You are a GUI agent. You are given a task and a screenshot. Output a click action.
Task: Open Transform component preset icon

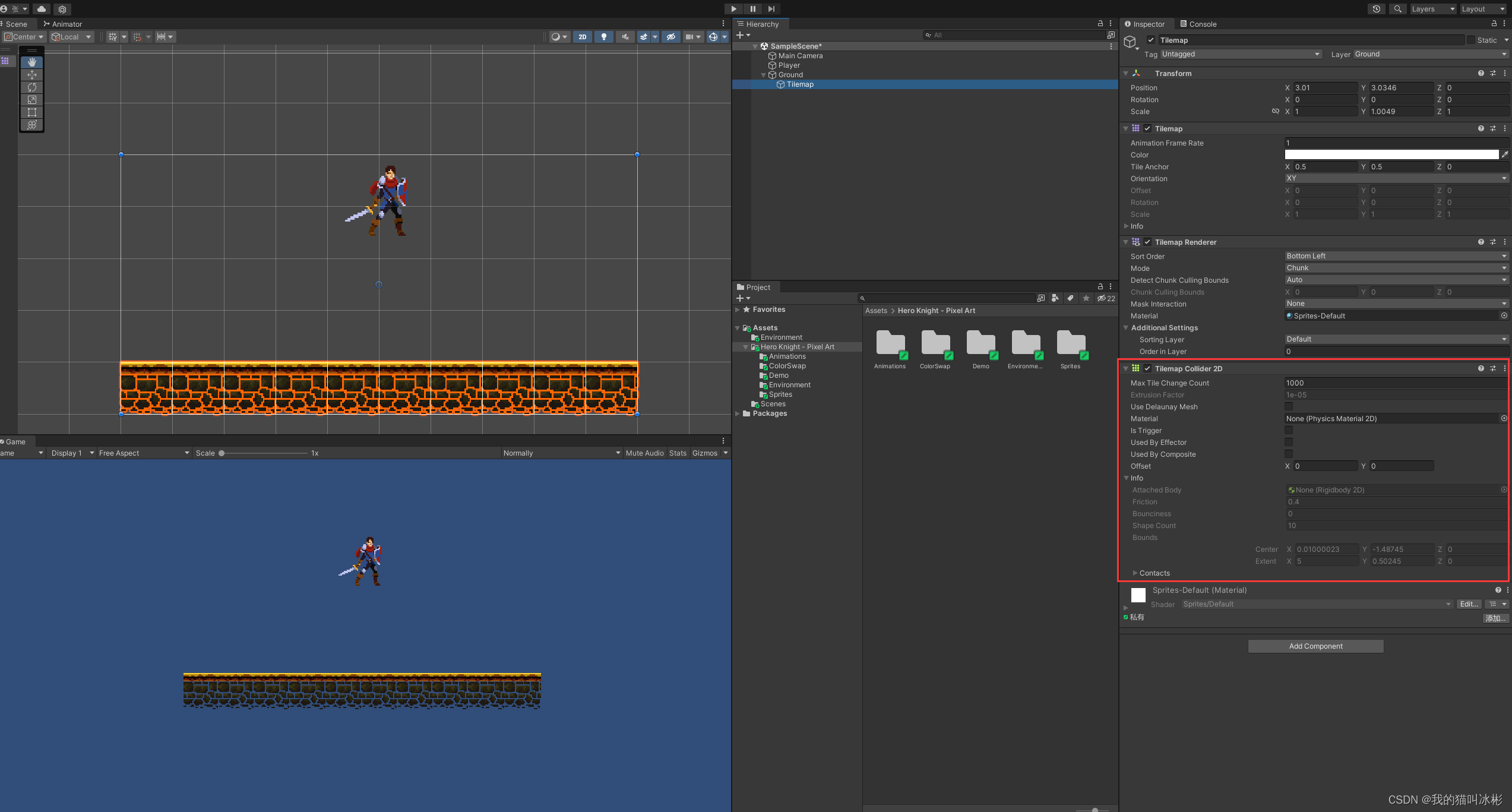tap(1492, 74)
